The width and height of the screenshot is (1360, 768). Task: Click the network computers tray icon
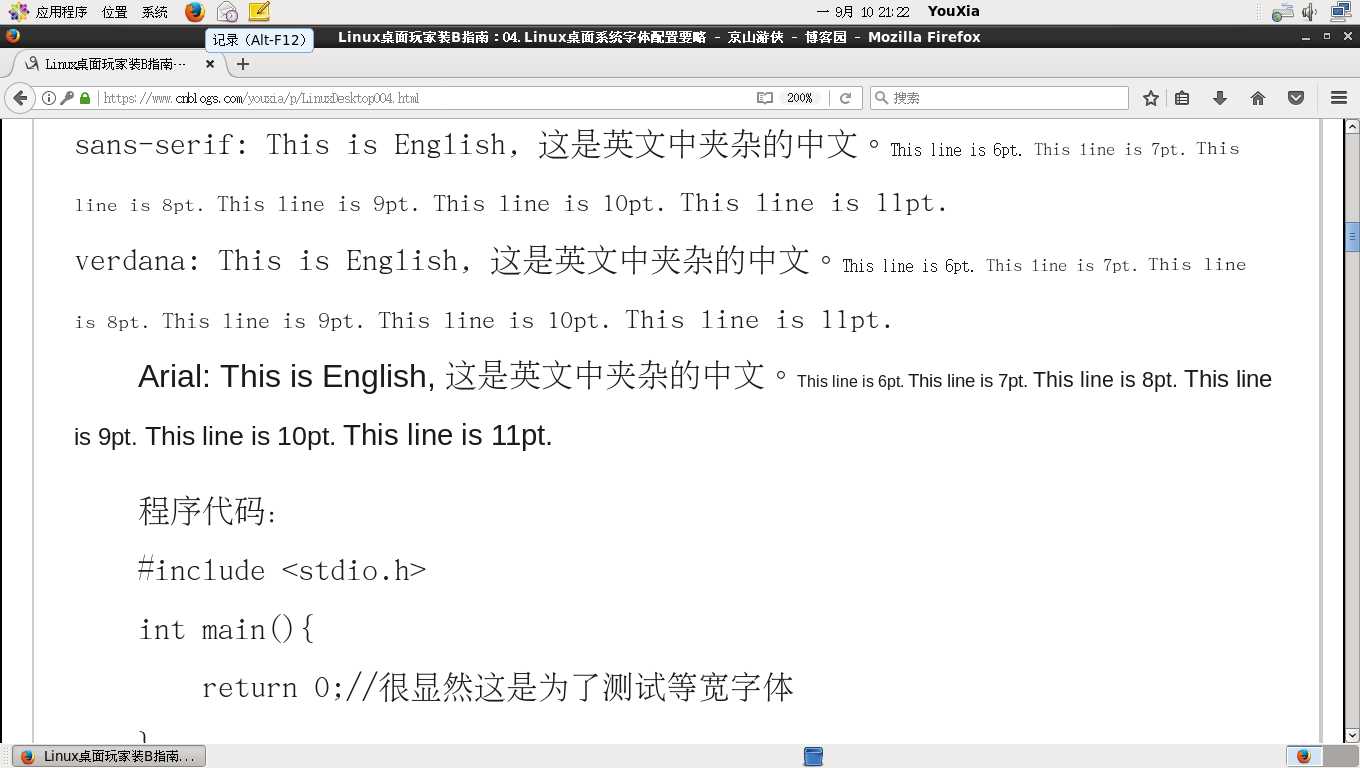(x=1340, y=12)
